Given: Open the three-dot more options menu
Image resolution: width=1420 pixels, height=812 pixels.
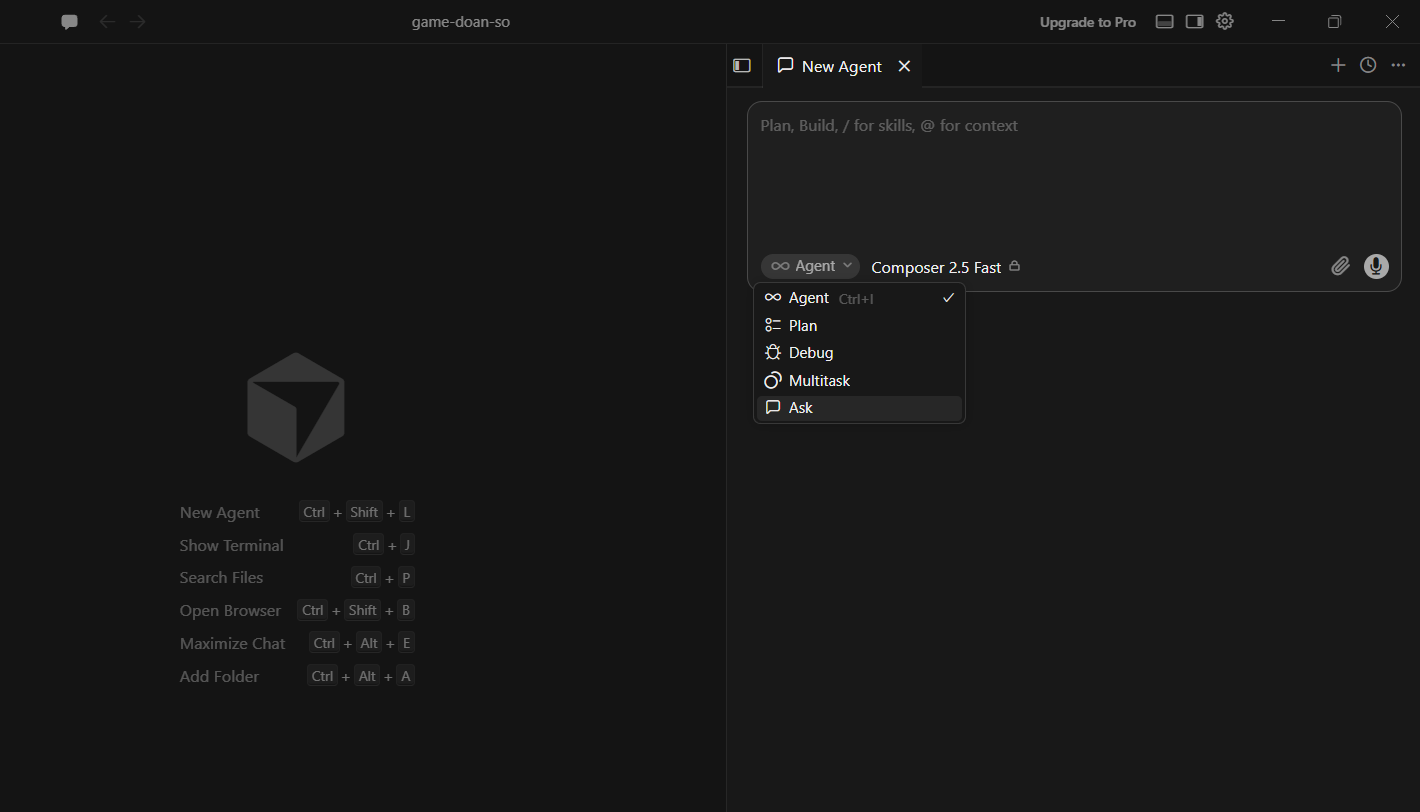Looking at the screenshot, I should 1398,65.
